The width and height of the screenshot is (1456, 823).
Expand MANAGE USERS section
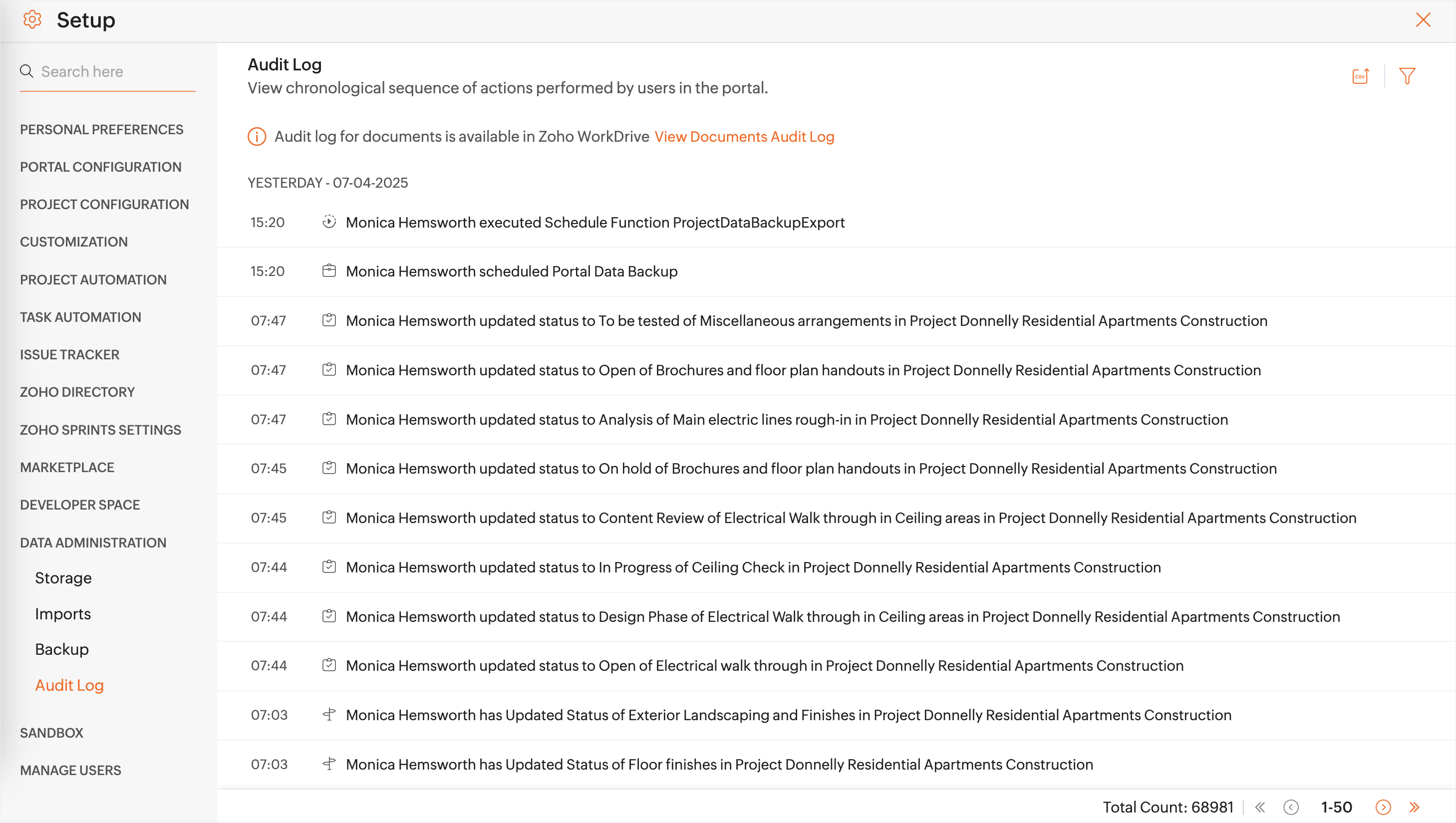pyautogui.click(x=71, y=770)
